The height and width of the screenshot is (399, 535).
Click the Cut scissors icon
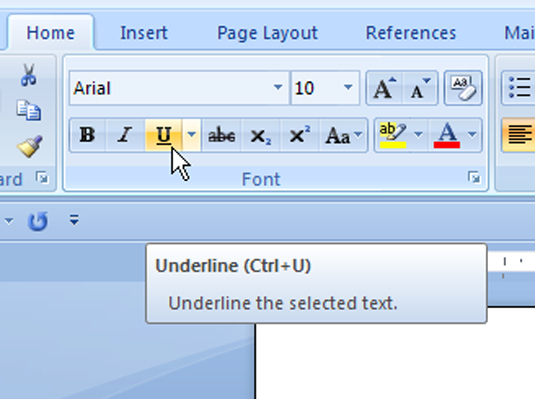click(29, 75)
